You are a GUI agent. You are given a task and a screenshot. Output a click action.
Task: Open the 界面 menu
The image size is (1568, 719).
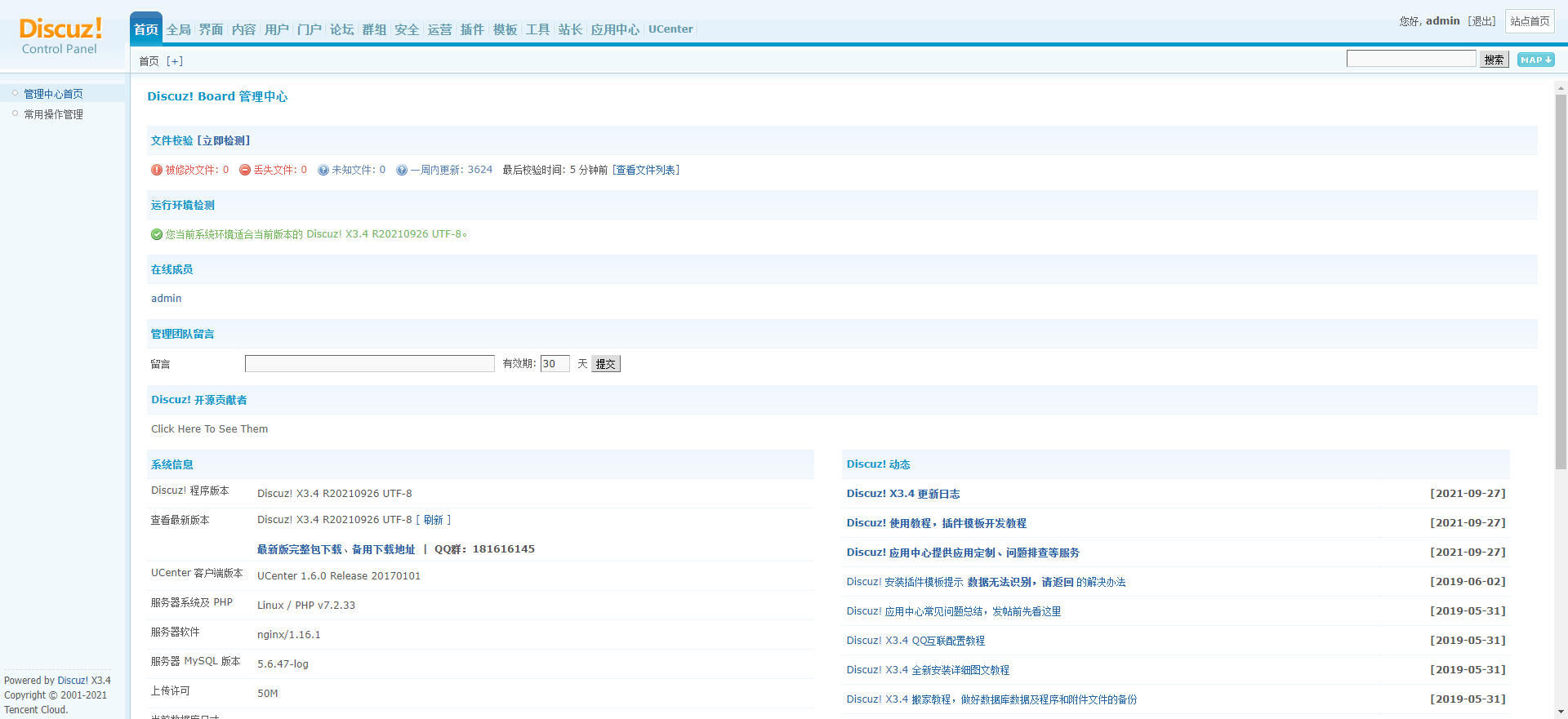212,29
